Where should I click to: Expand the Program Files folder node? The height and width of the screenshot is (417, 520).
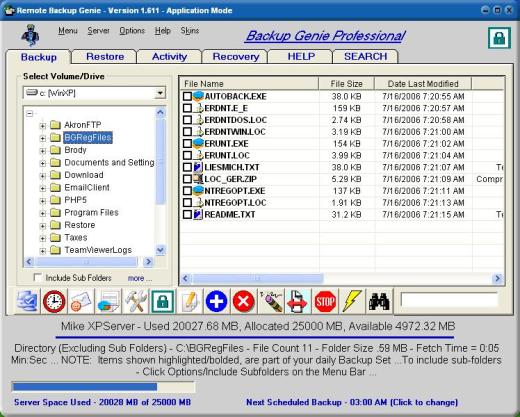(x=43, y=213)
